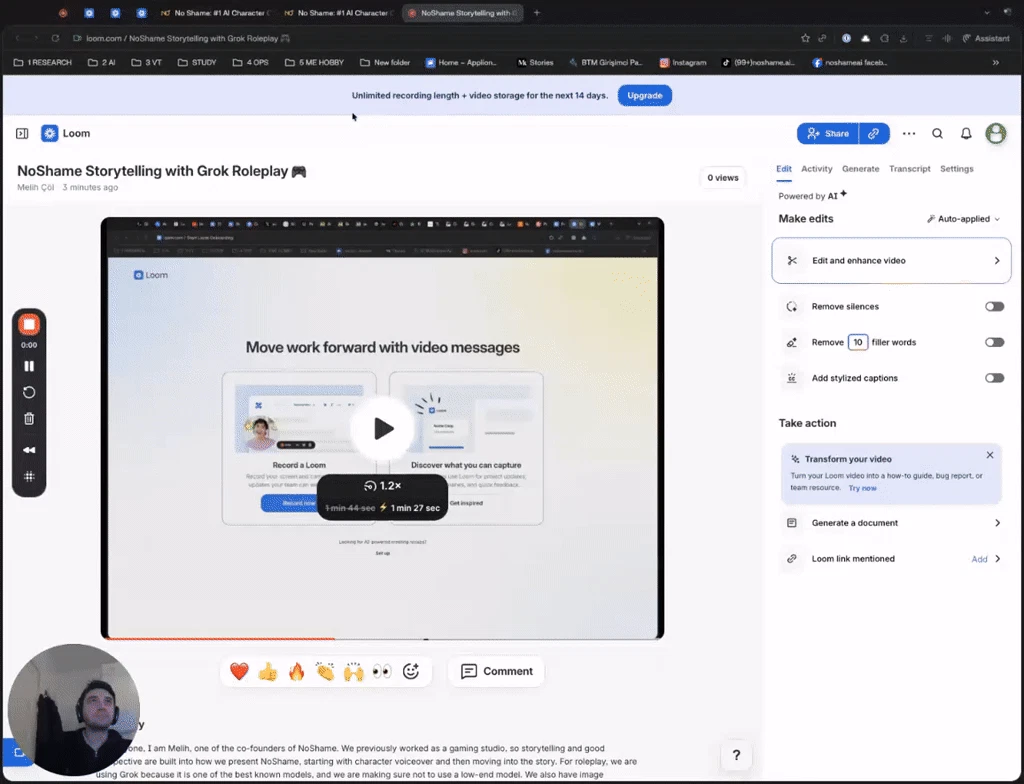Screen dimensions: 1024x784
Task: Show more bookmarks with the double chevron
Action: point(996,63)
